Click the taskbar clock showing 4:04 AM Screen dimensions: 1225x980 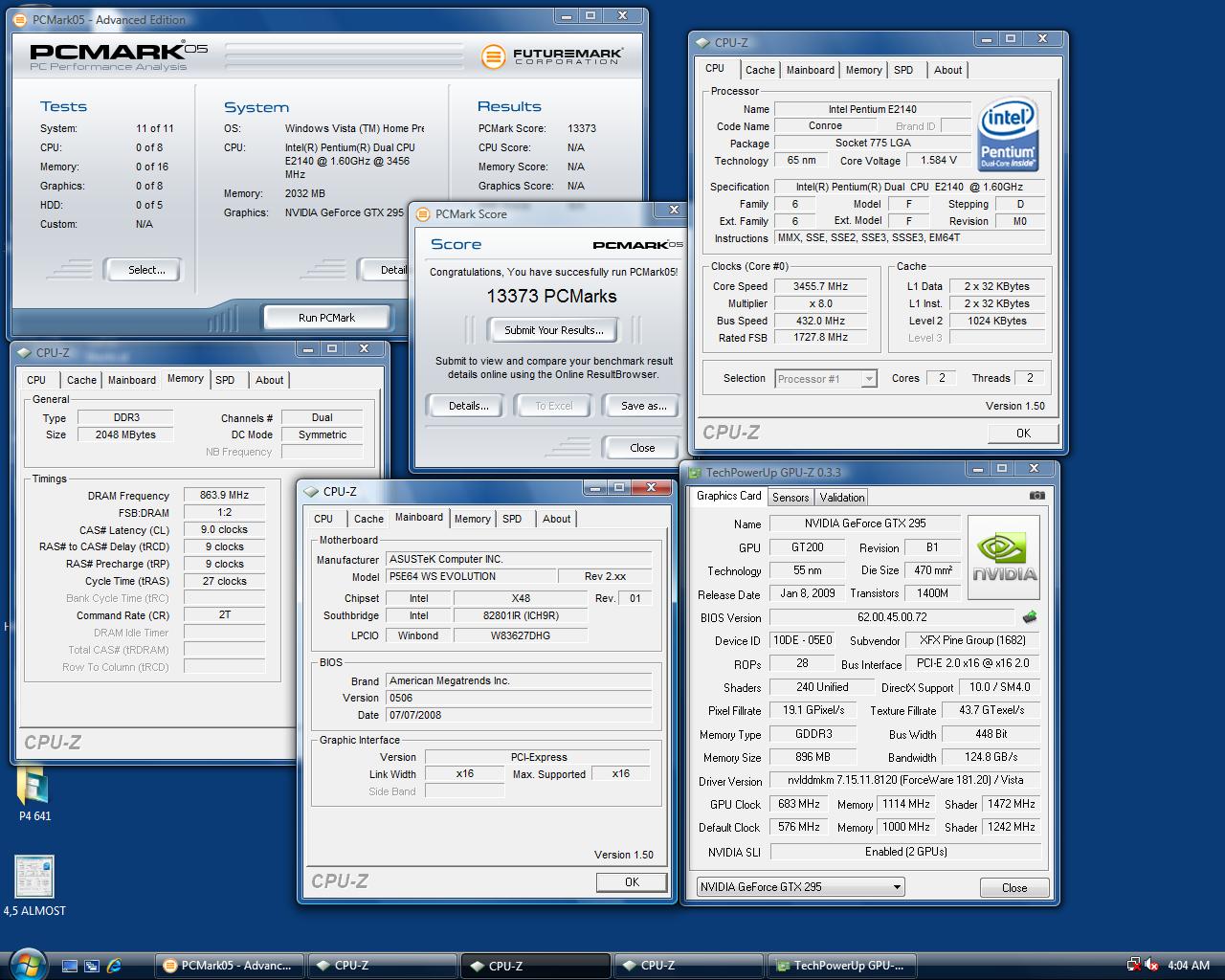[x=1189, y=966]
